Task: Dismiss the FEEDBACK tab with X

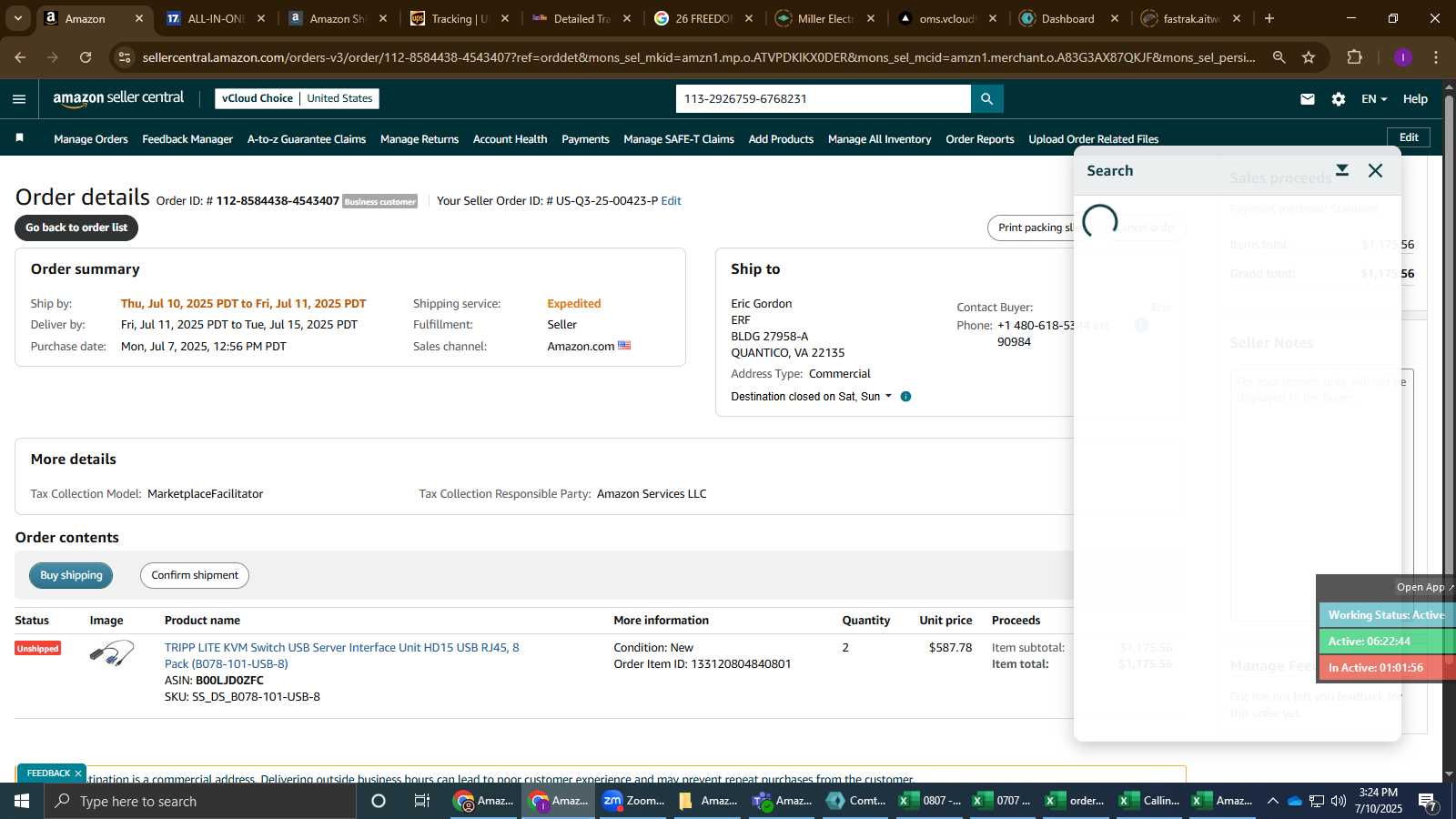Action: 78,773
